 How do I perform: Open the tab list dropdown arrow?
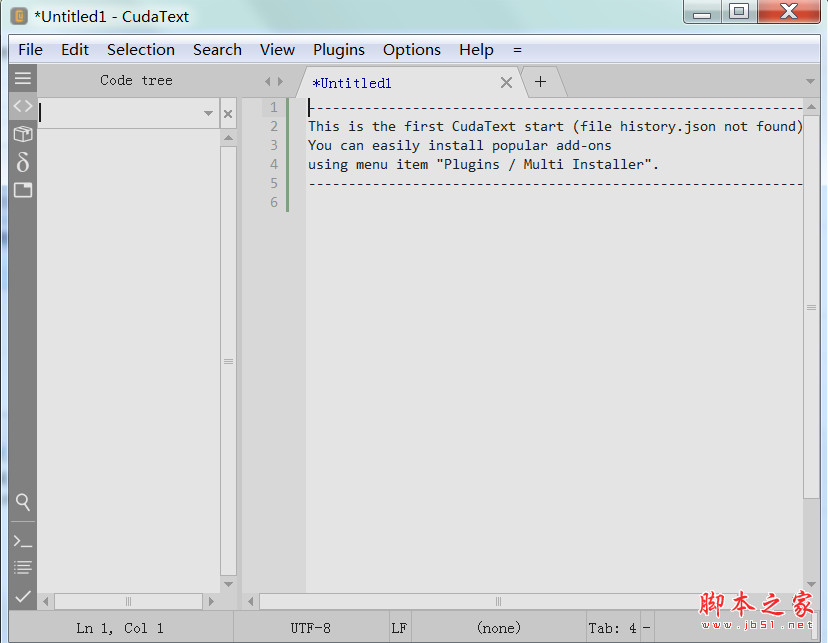(x=810, y=82)
